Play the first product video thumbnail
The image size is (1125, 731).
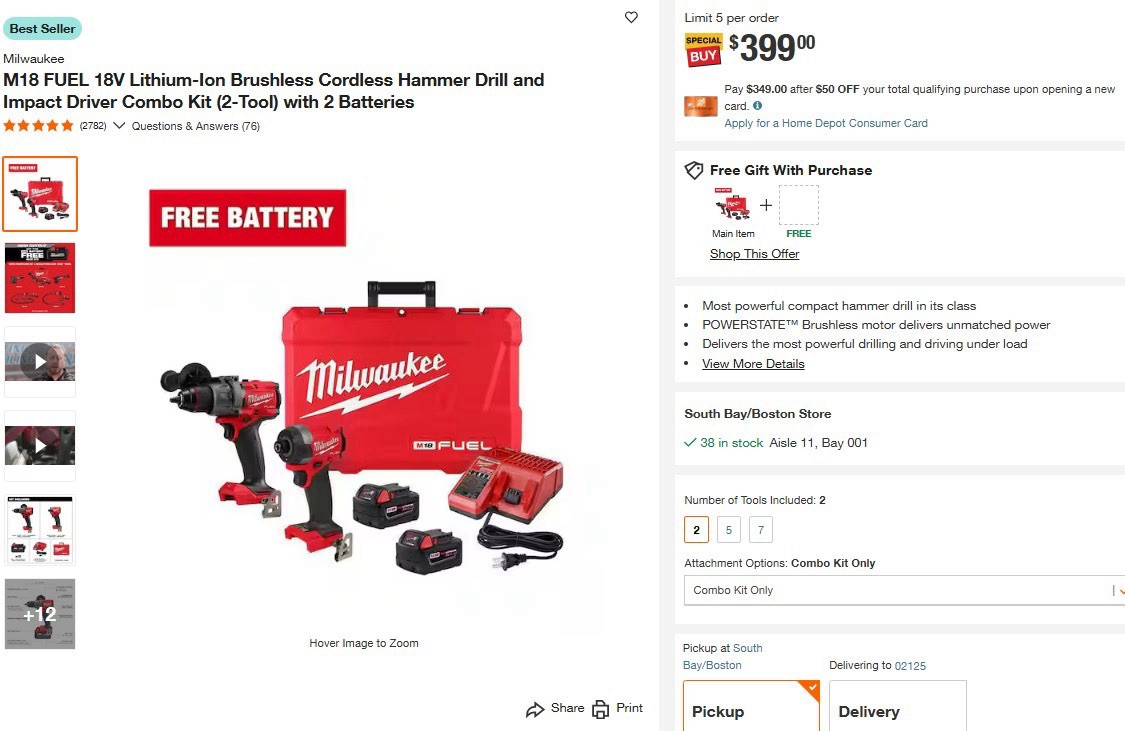[40, 362]
